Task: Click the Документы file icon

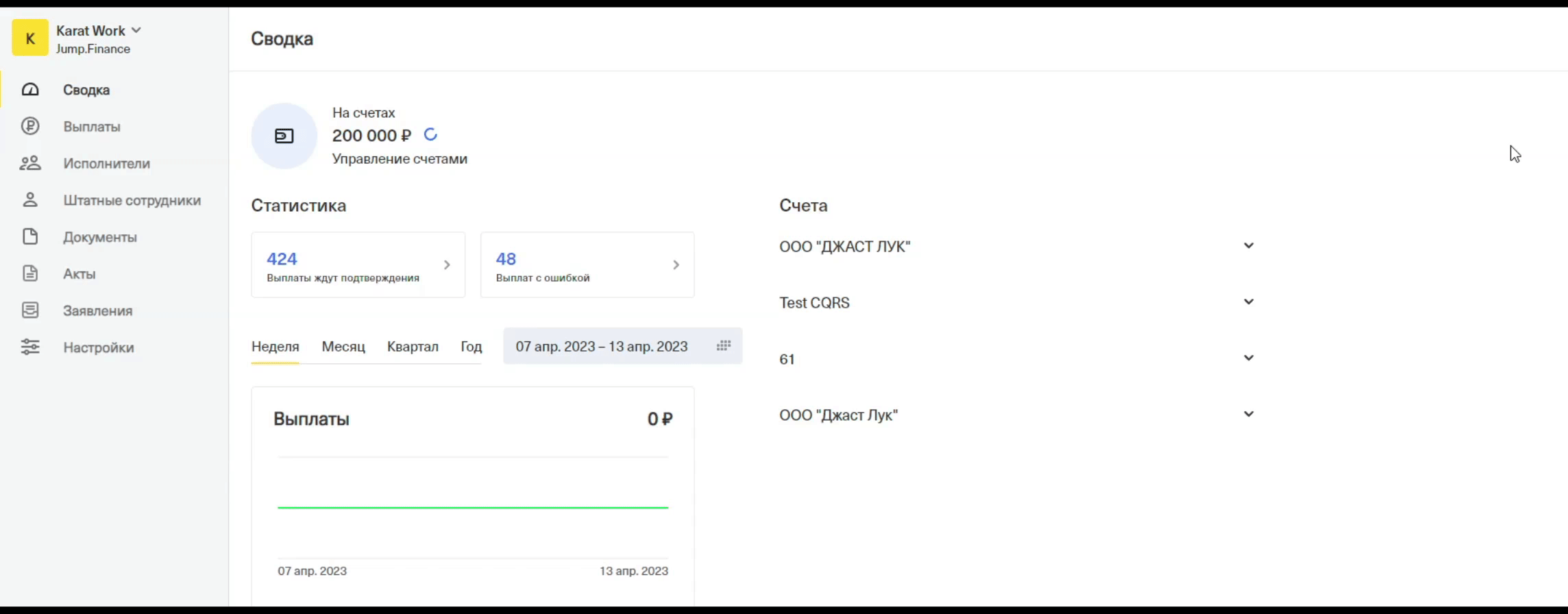Action: (x=30, y=237)
